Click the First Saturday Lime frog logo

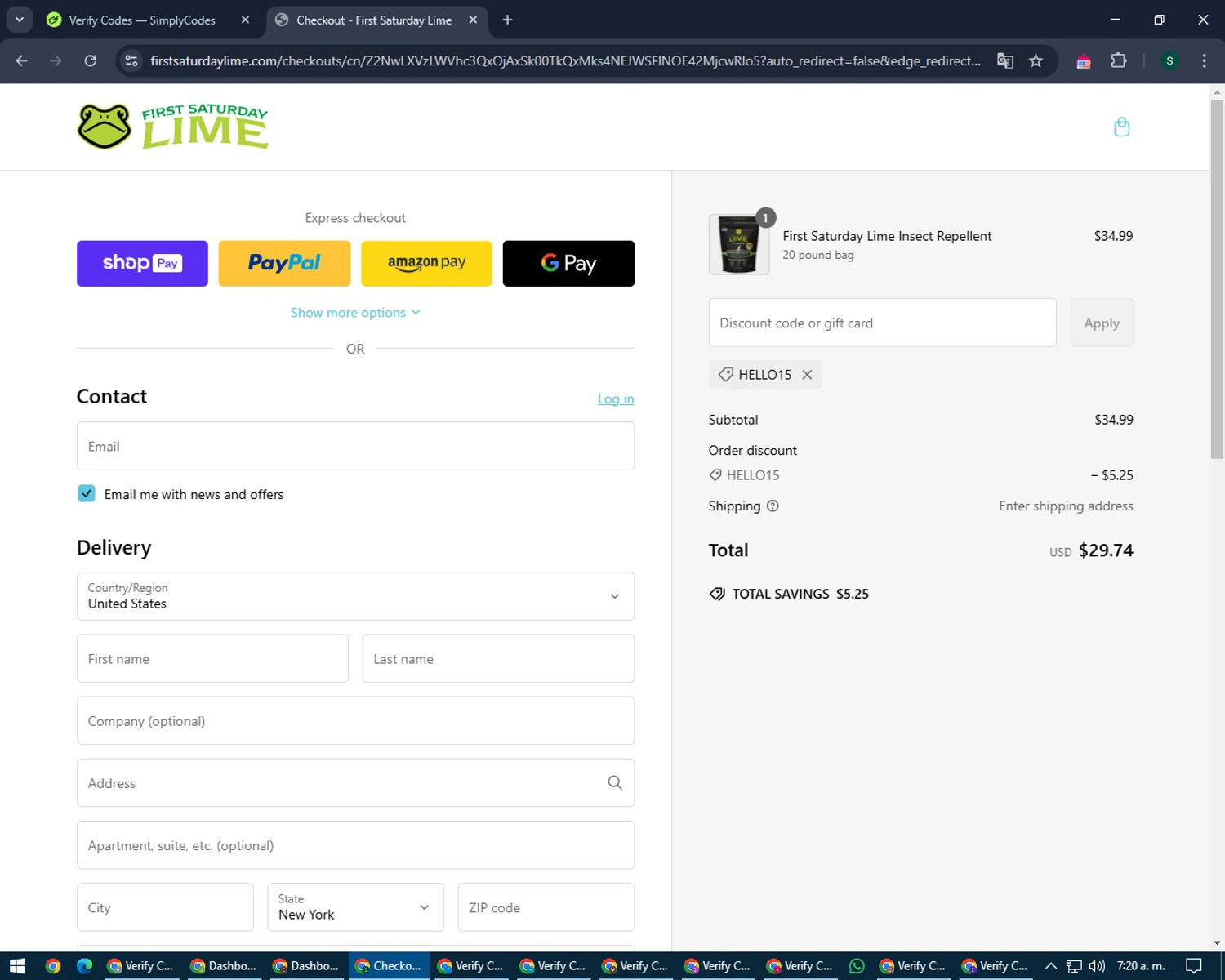click(172, 127)
